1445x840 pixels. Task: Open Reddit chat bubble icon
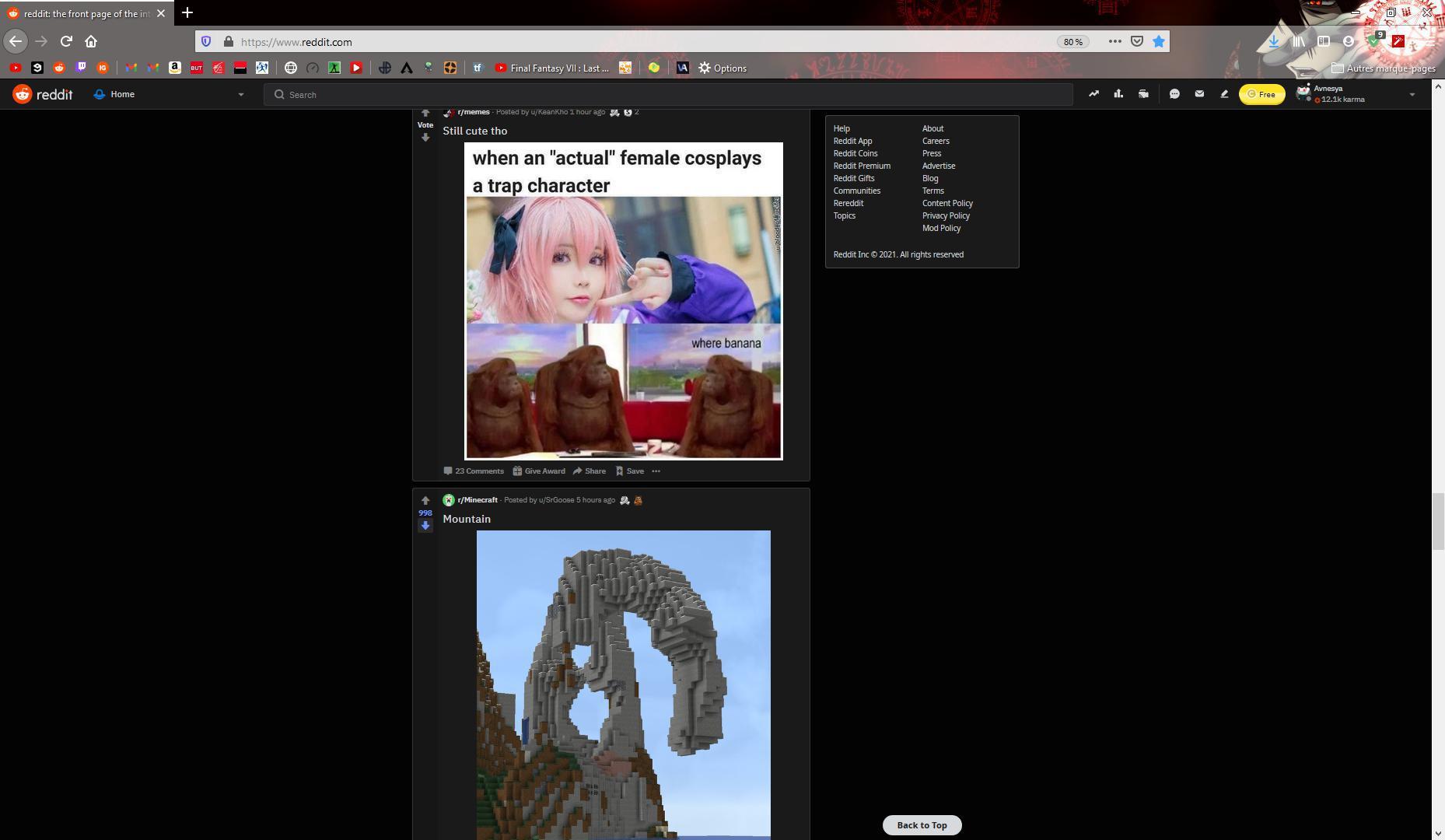coord(1174,94)
